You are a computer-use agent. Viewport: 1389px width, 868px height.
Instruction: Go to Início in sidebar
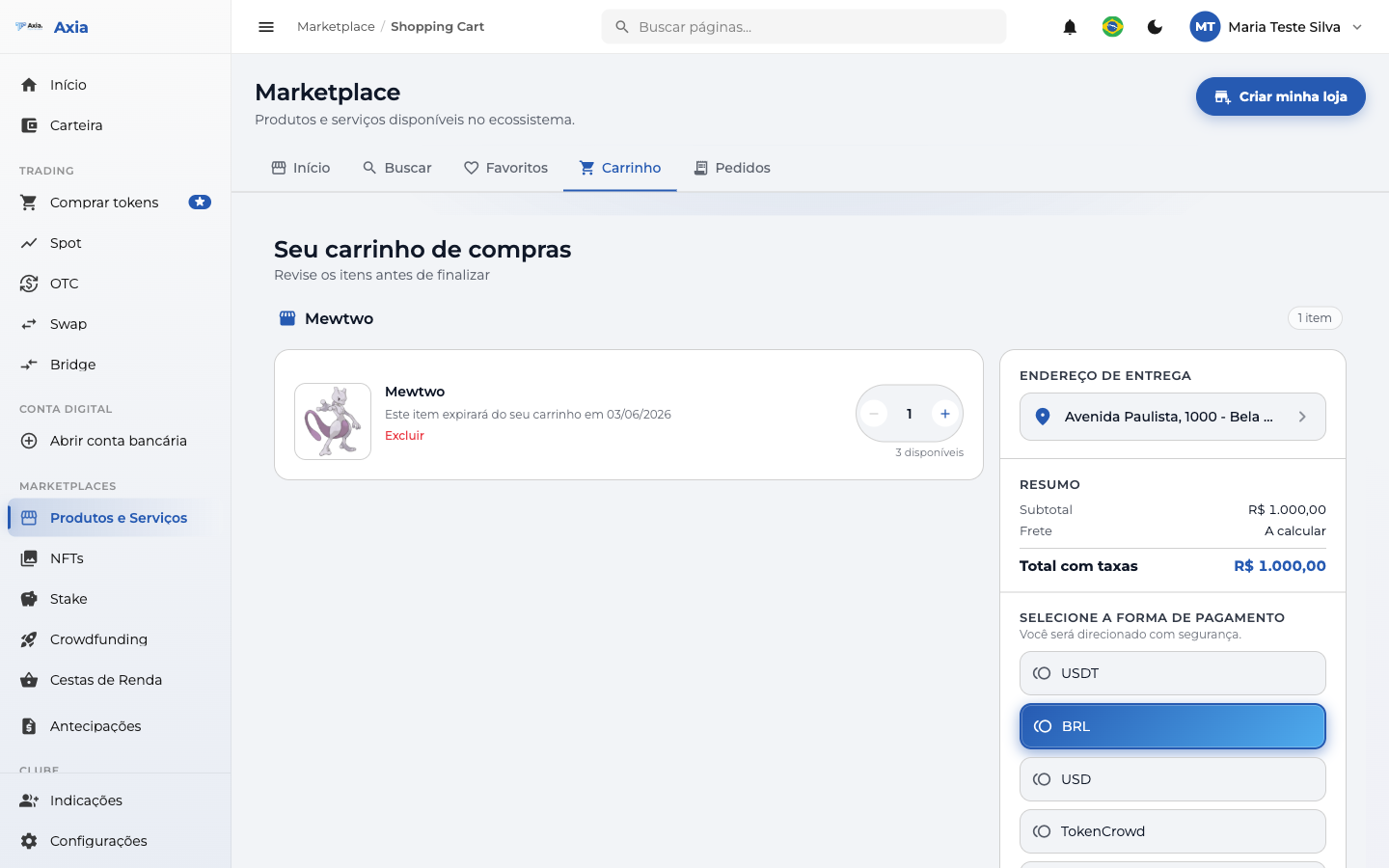click(x=116, y=85)
